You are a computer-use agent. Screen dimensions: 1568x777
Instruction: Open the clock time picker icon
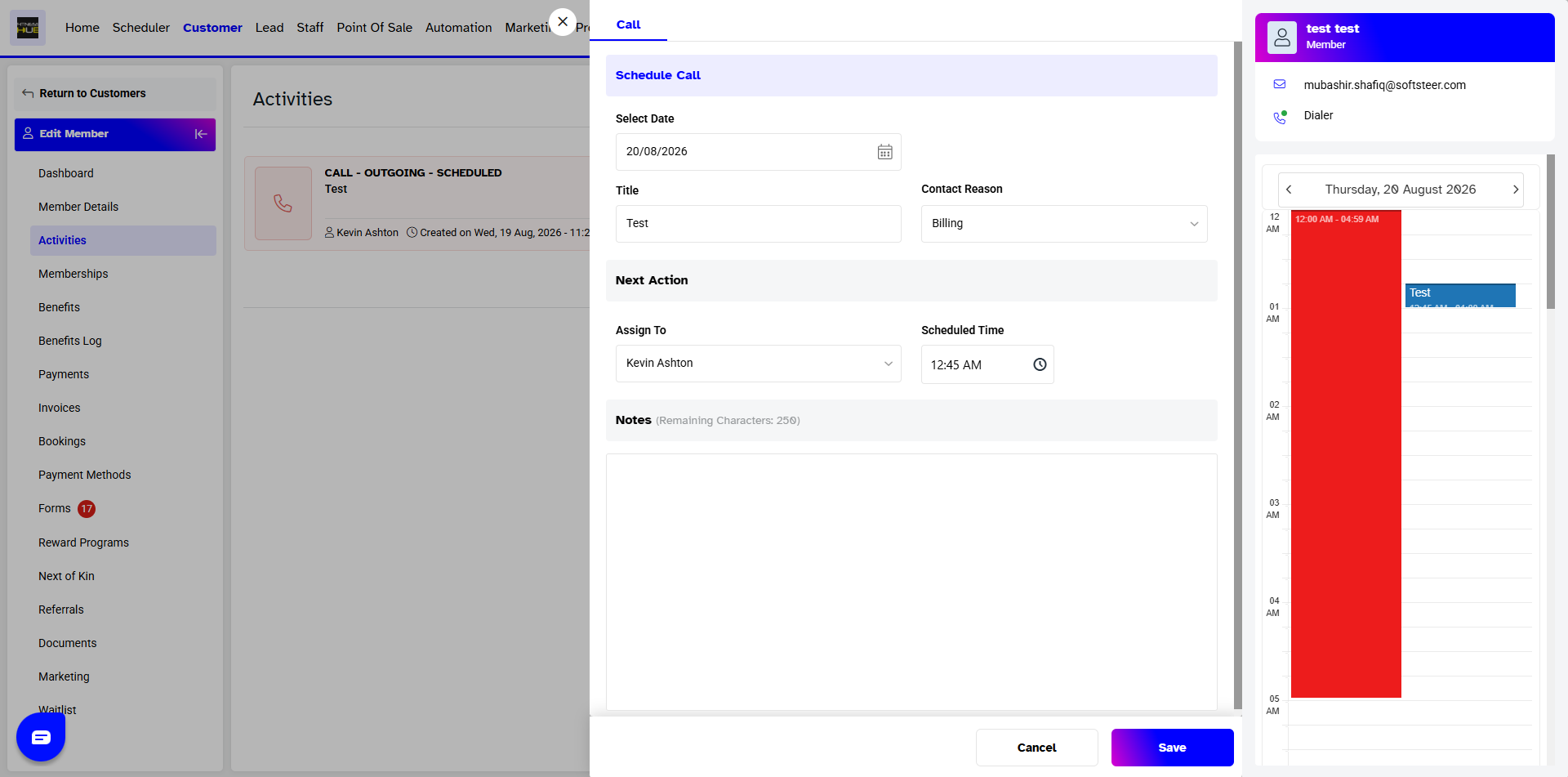(1040, 364)
